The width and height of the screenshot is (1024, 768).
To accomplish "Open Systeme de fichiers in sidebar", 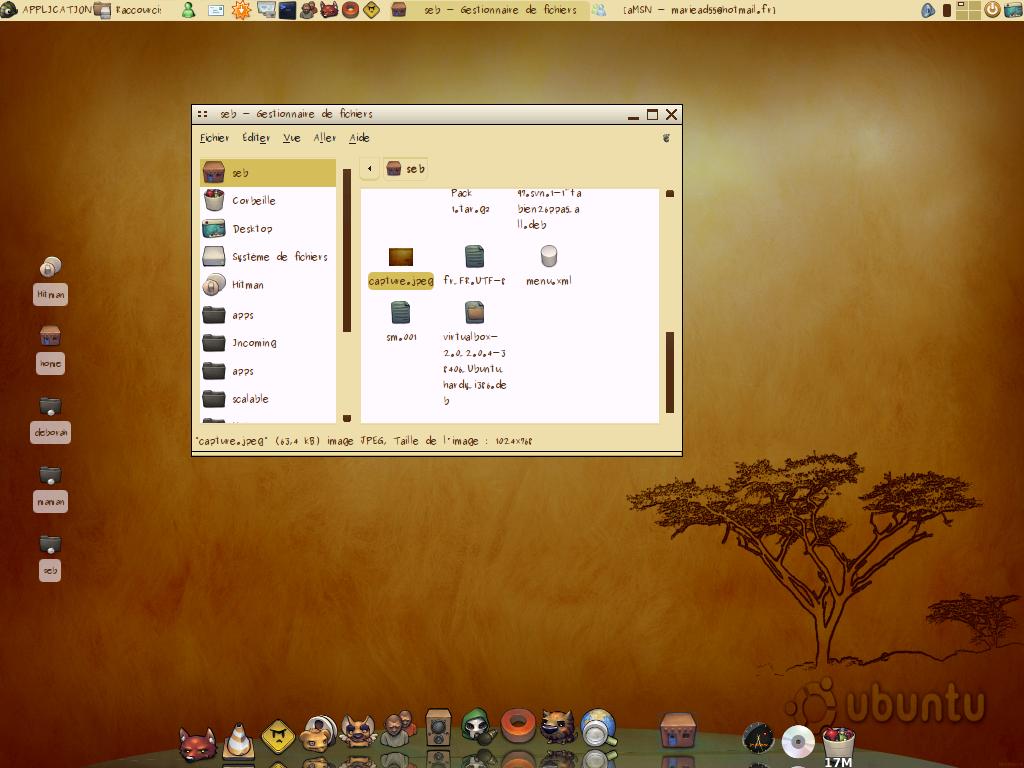I will coord(268,257).
